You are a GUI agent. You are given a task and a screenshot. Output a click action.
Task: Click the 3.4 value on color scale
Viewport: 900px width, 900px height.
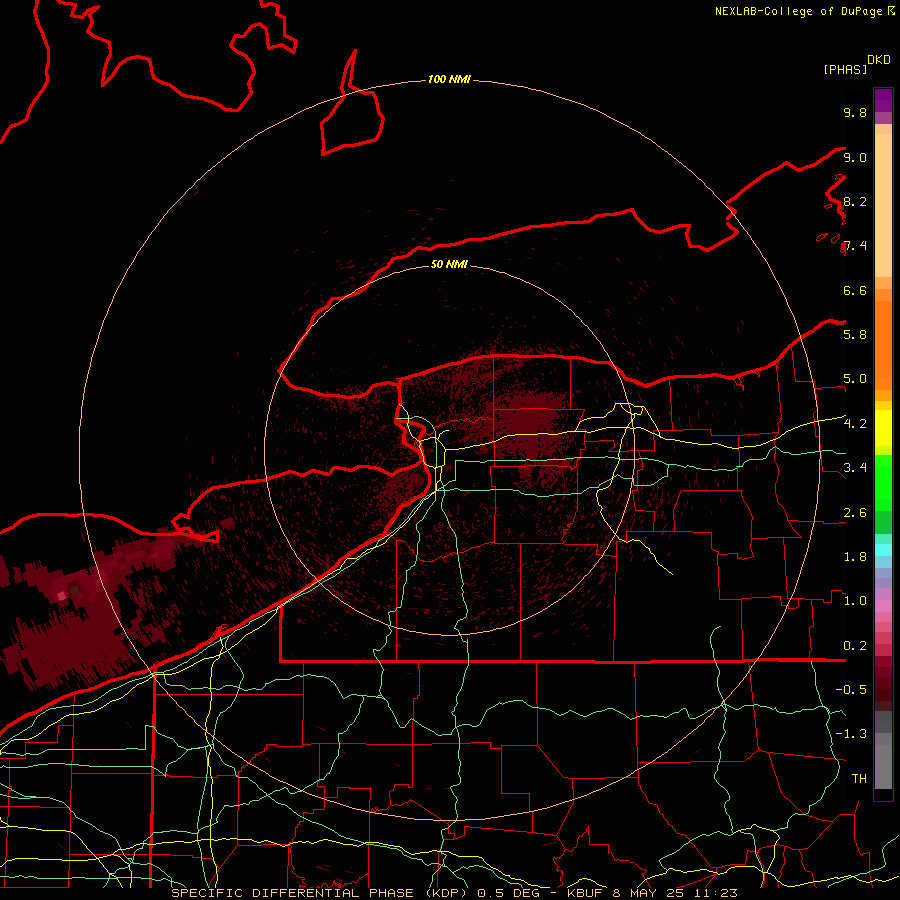(x=855, y=467)
